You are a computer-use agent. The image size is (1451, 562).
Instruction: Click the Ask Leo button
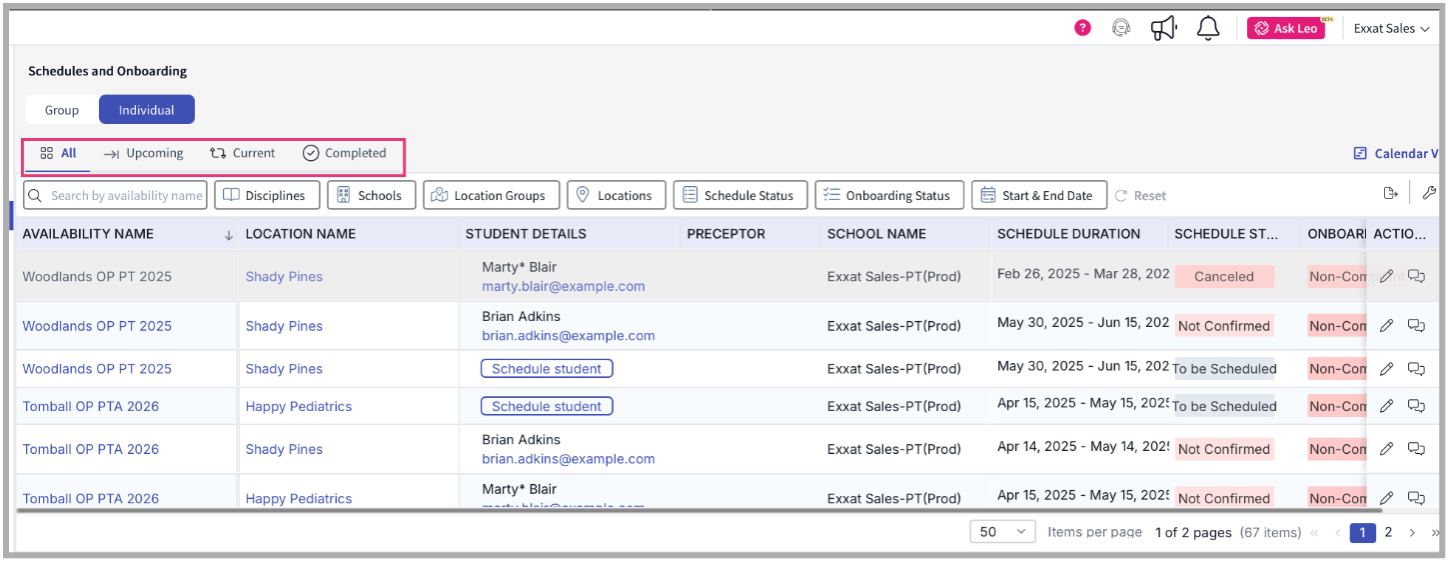pos(1286,29)
